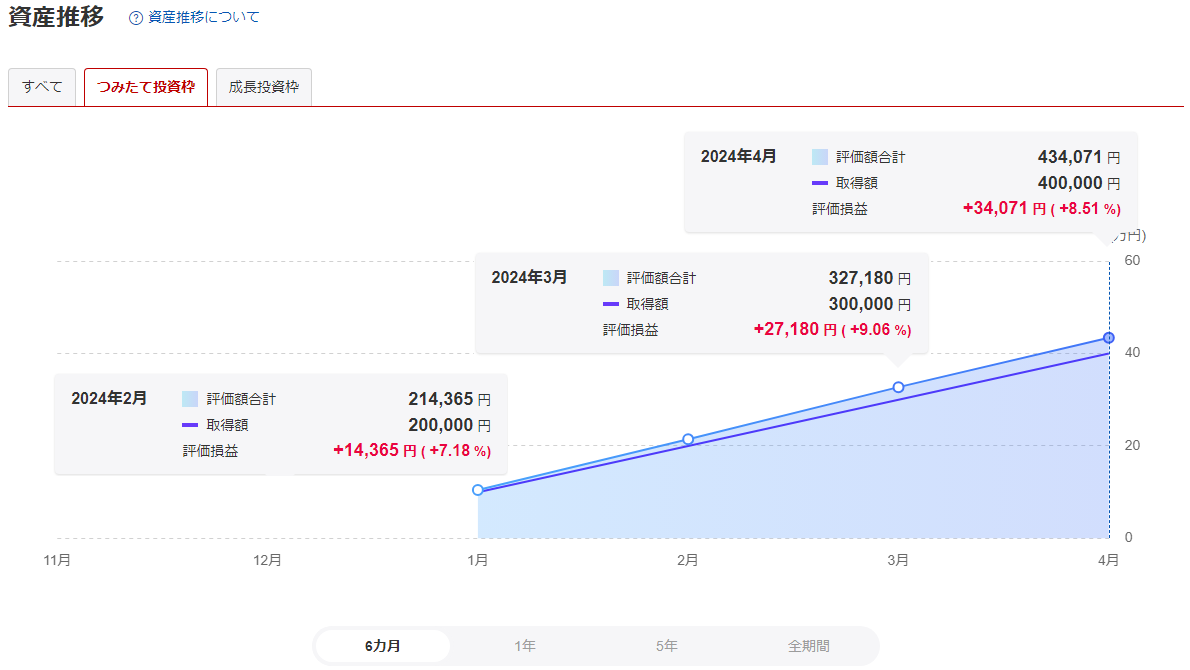Screen dimensions: 1190x670
Task: Select the 3月 data point marker
Action: (x=898, y=387)
